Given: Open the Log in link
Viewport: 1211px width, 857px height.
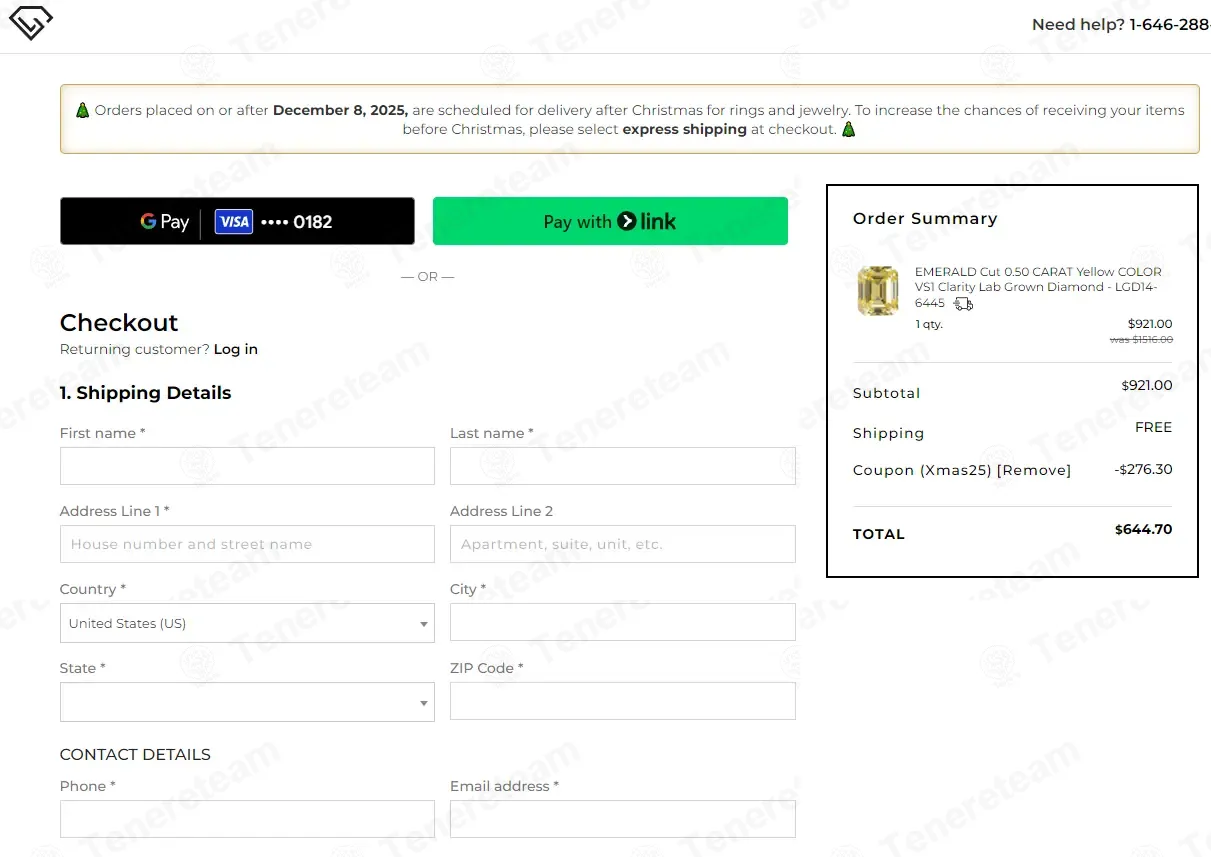Looking at the screenshot, I should tap(235, 349).
